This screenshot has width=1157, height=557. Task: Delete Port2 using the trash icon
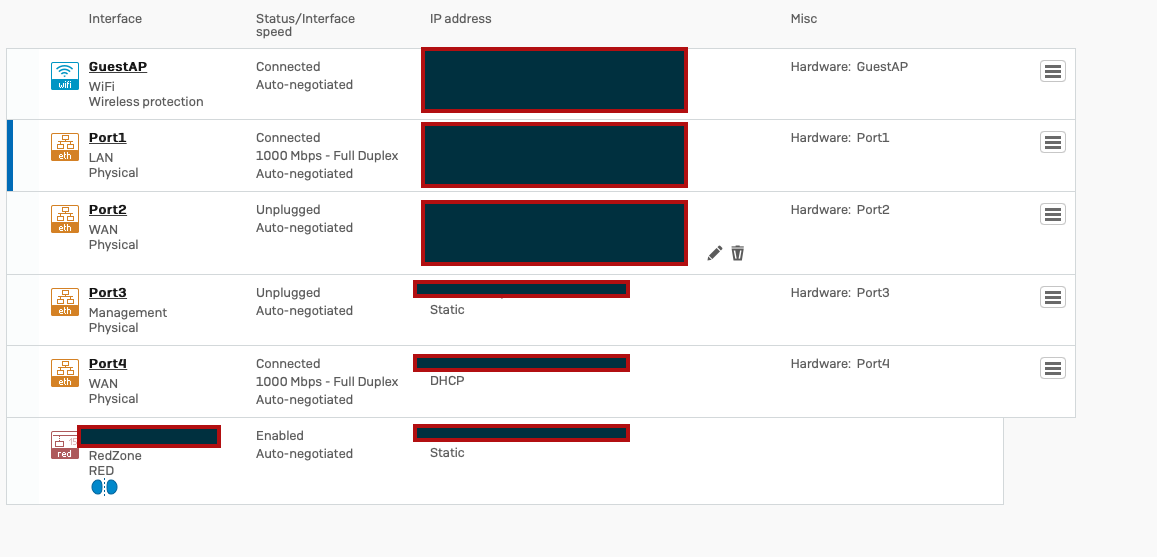tap(737, 253)
